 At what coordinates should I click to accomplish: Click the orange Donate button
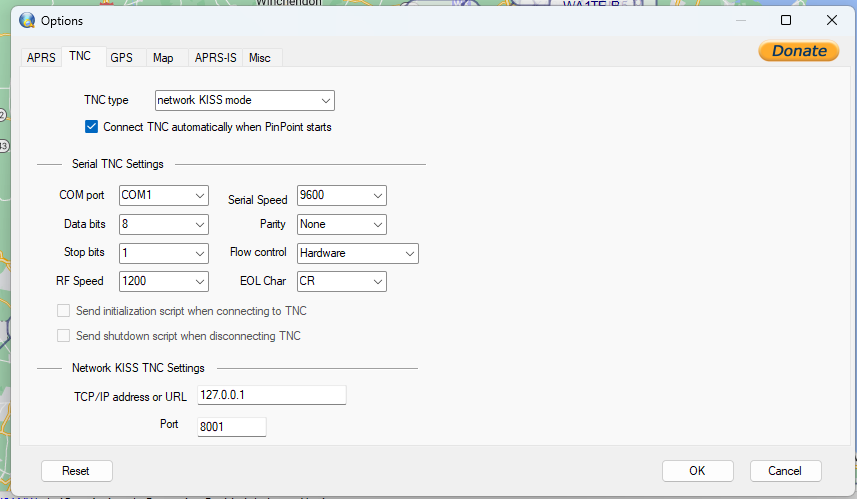799,51
